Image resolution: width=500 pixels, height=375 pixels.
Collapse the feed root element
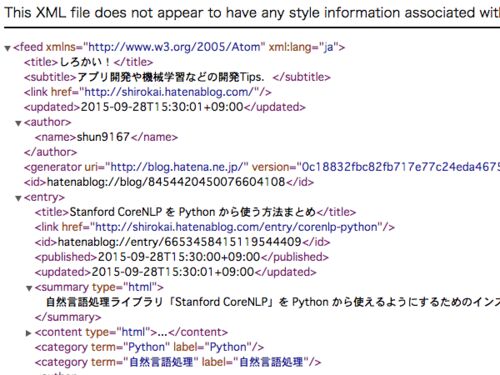coord(7,48)
